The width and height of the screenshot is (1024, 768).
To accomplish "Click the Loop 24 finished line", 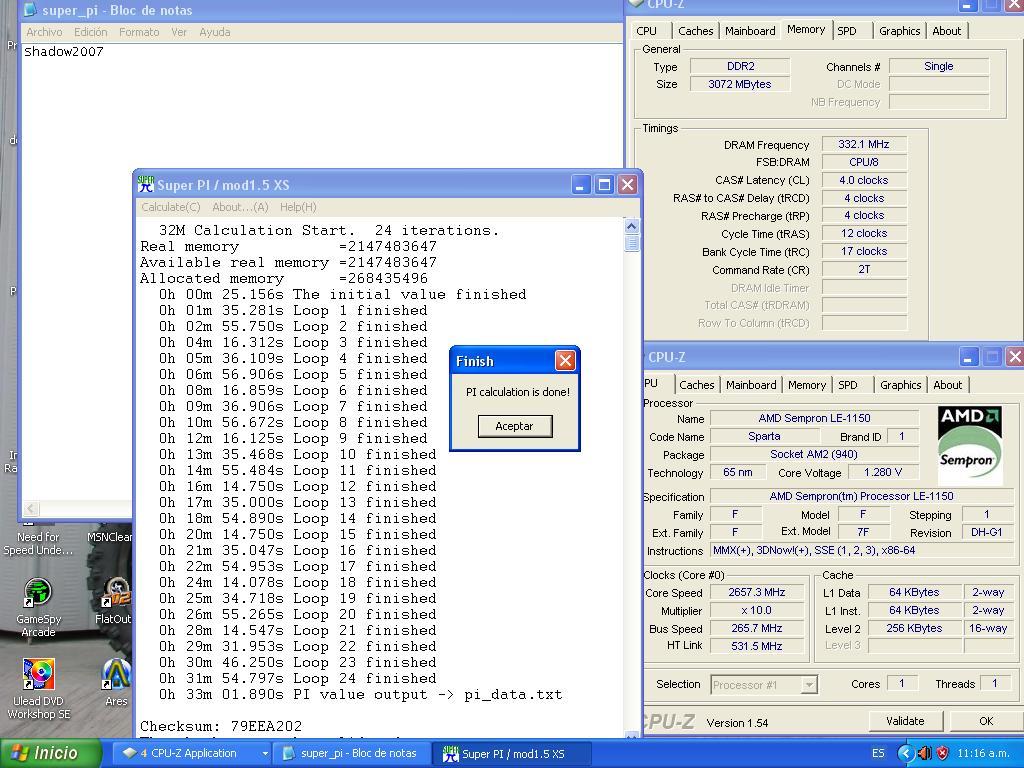I will [298, 679].
